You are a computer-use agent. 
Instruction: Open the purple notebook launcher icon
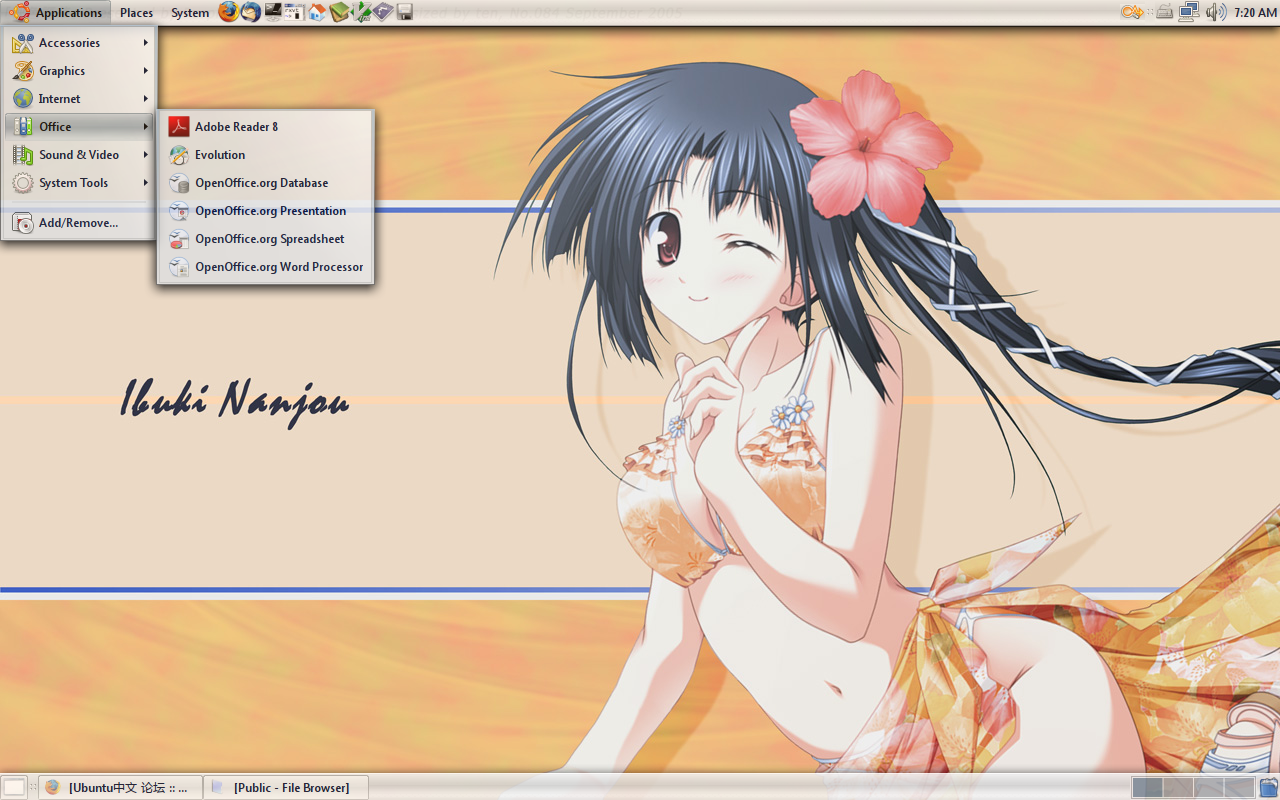[383, 12]
